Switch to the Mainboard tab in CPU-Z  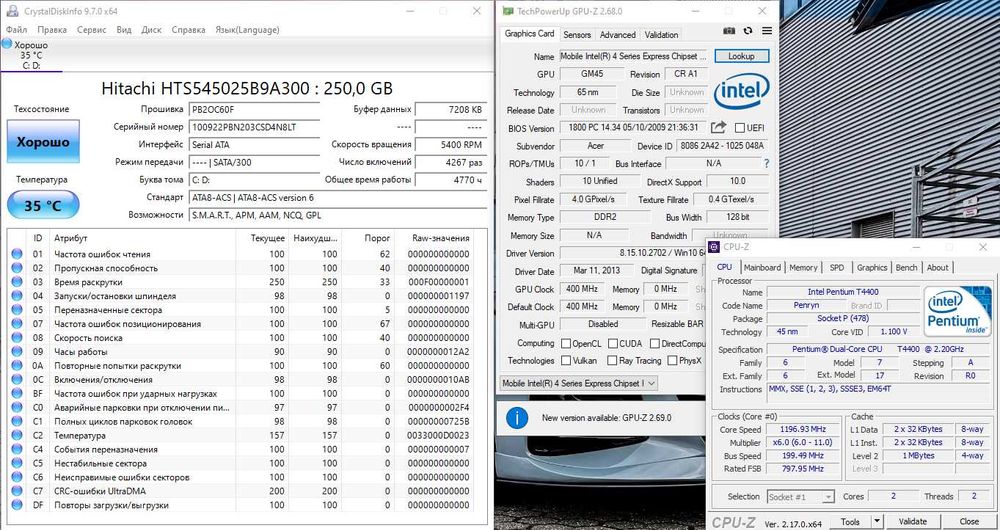point(762,267)
